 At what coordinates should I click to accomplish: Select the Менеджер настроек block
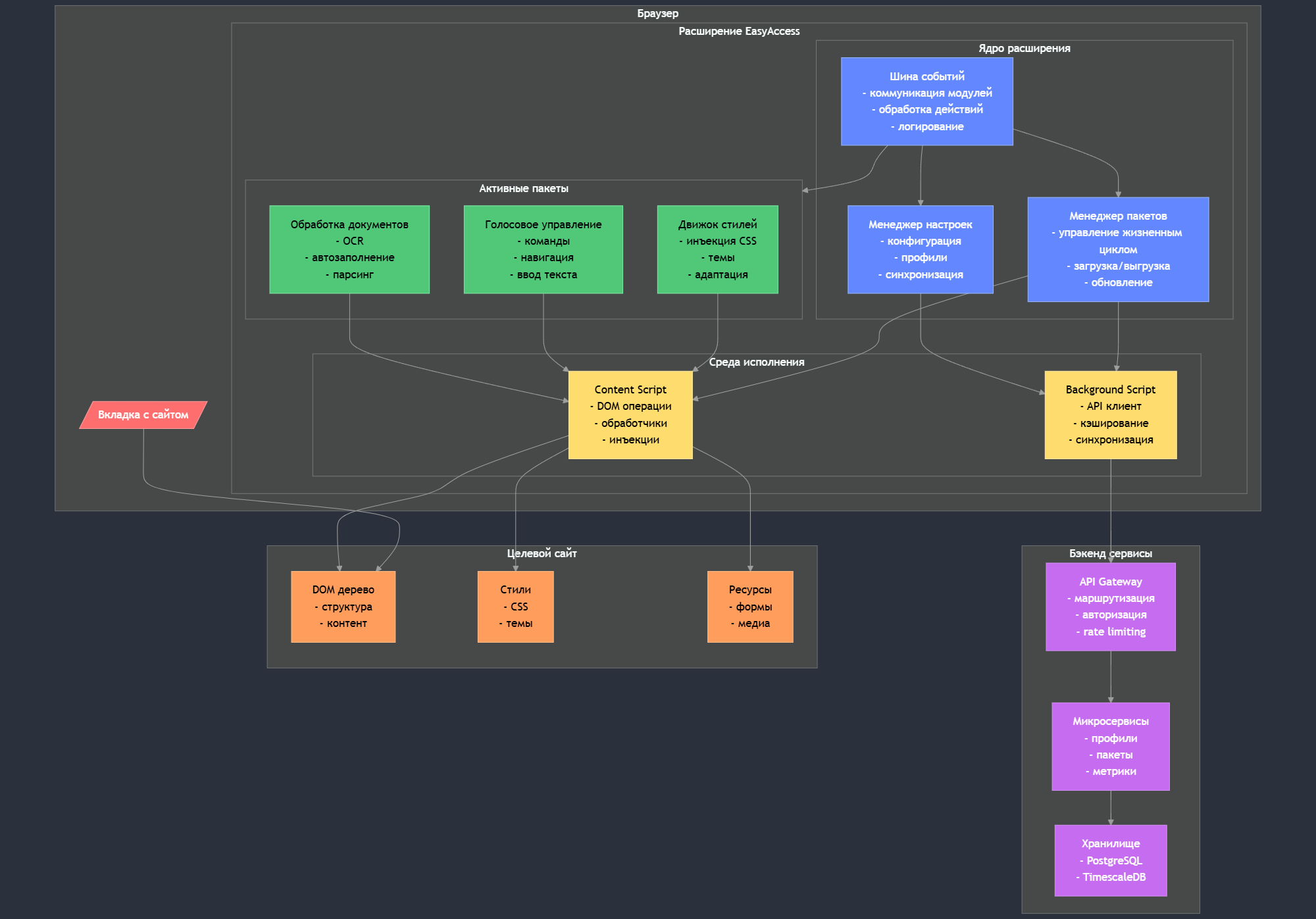[920, 249]
